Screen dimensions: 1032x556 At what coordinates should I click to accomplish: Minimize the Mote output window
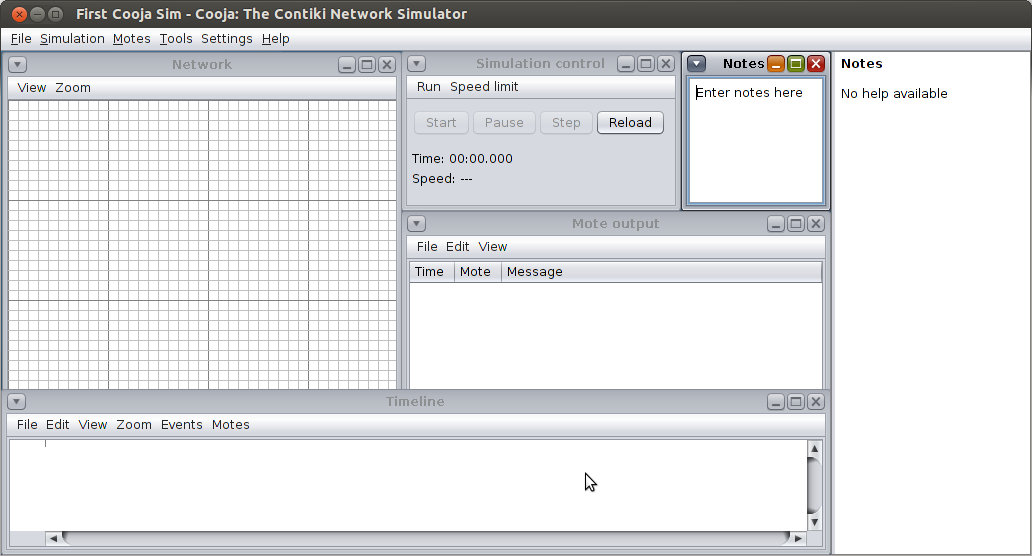point(776,224)
